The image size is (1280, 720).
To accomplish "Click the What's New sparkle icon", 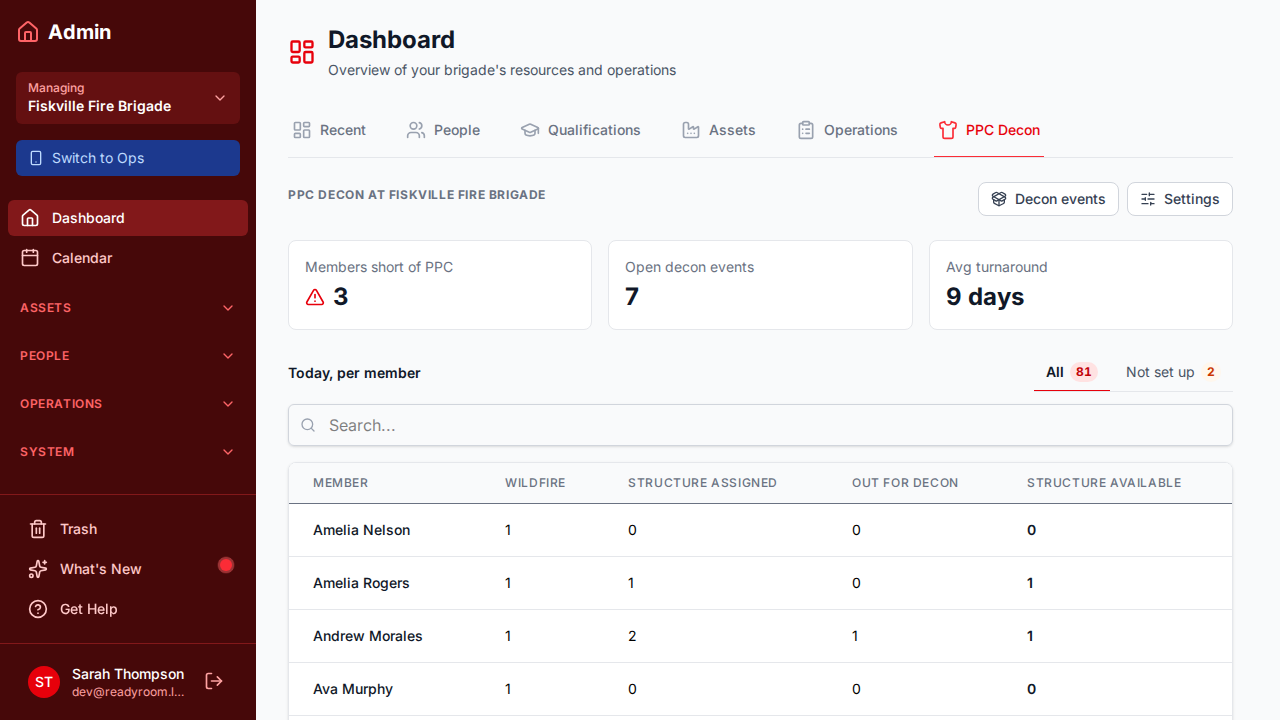I will (38, 569).
